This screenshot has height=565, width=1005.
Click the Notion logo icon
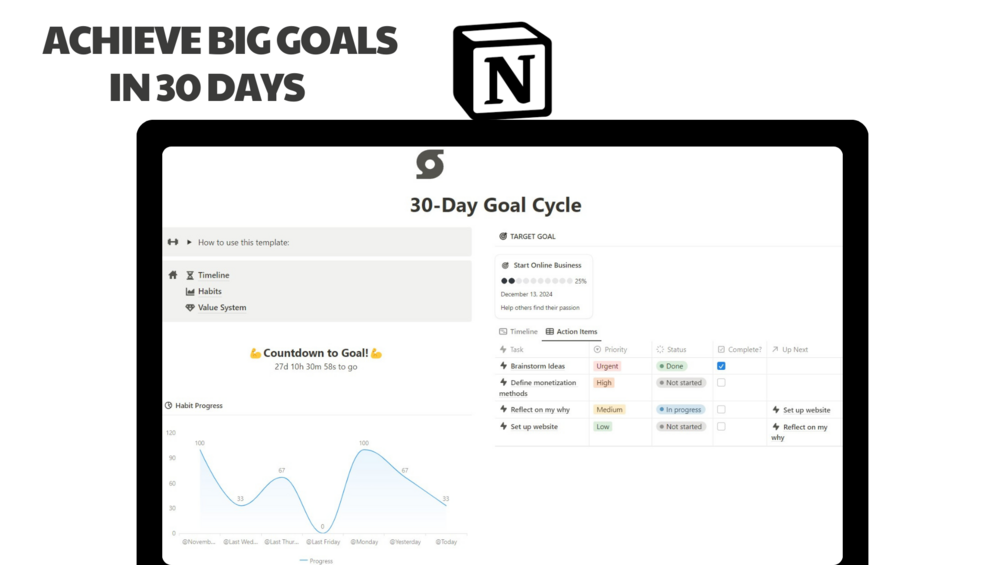click(x=502, y=70)
